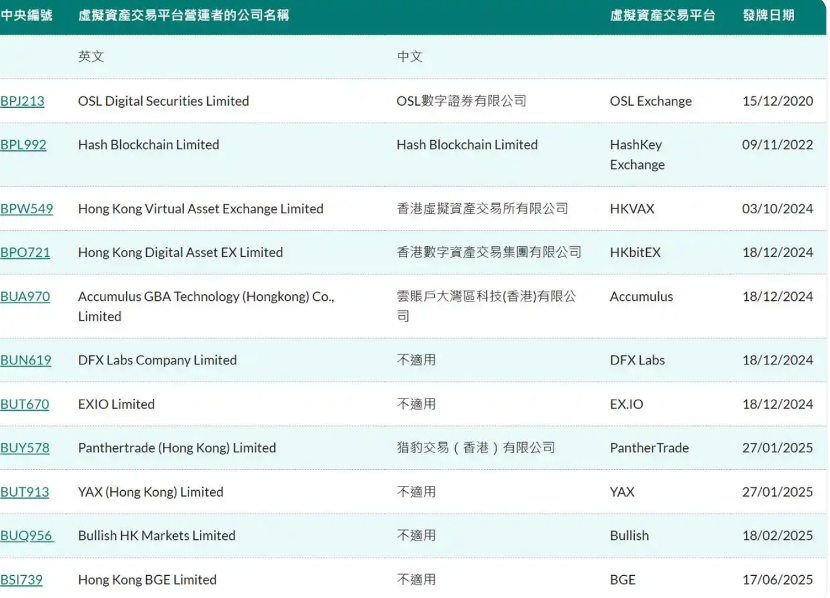Select date 27/01/2025 in the YAX row
The height and width of the screenshot is (598, 830).
pyautogui.click(x=778, y=492)
